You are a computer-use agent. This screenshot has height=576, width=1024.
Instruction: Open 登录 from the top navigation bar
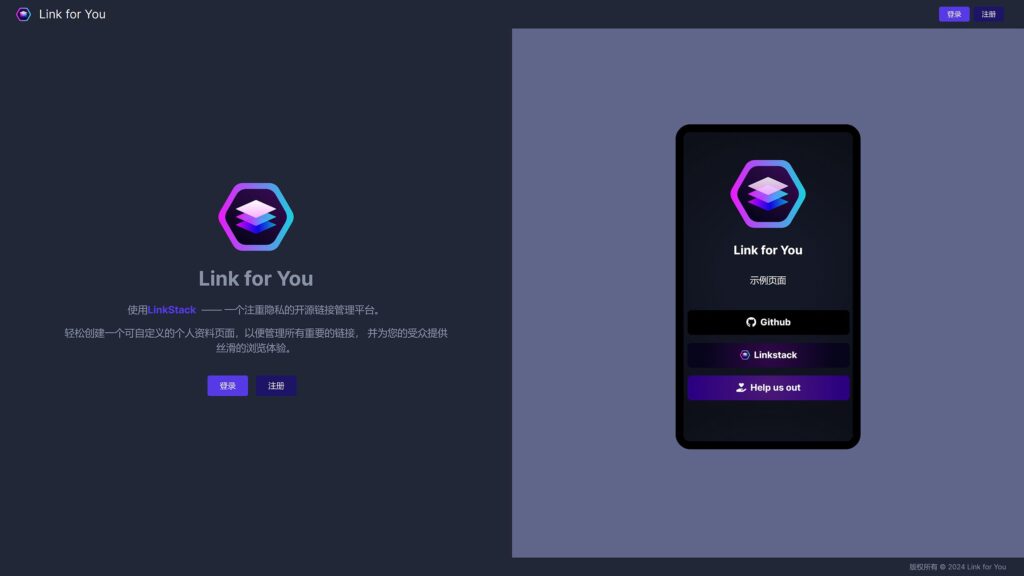point(953,14)
